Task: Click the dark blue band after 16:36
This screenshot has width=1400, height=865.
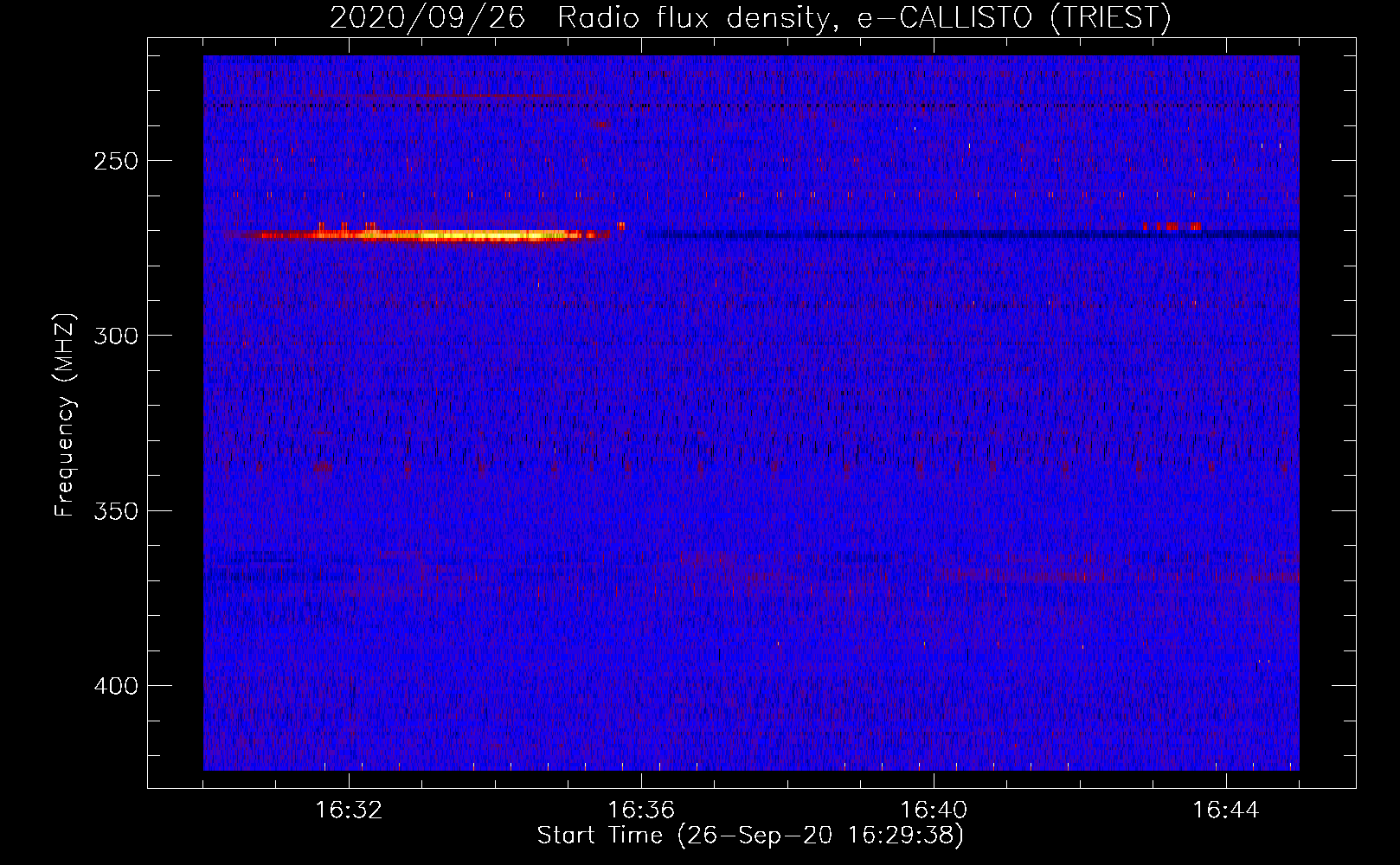Action: (x=971, y=234)
